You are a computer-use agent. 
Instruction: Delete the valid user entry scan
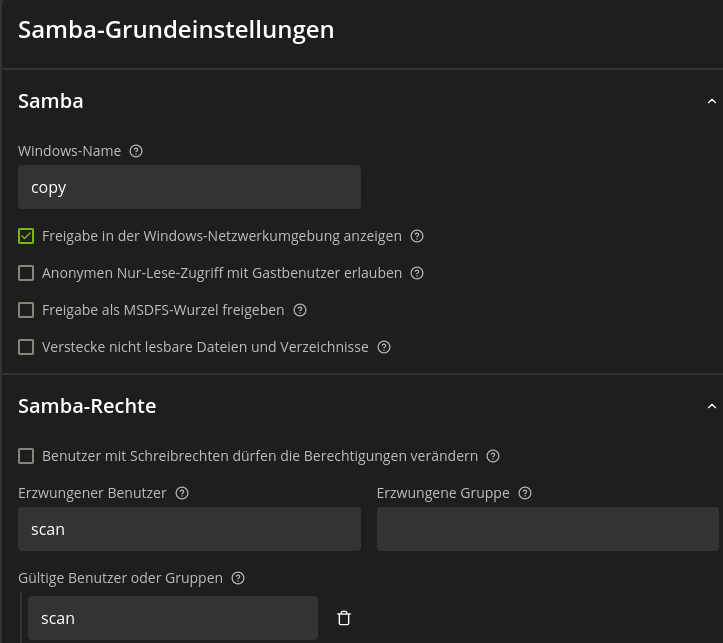[344, 618]
